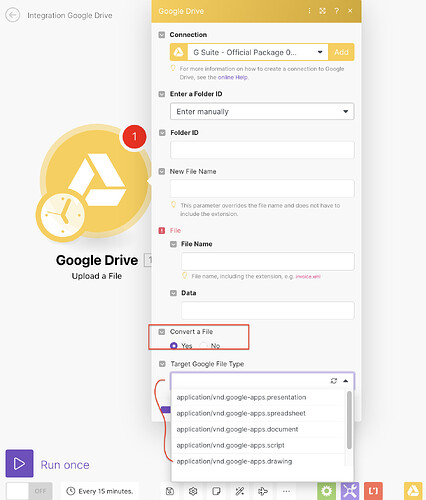426x500 pixels.
Task: Open the Google Drive module circle icon
Action: 97,180
